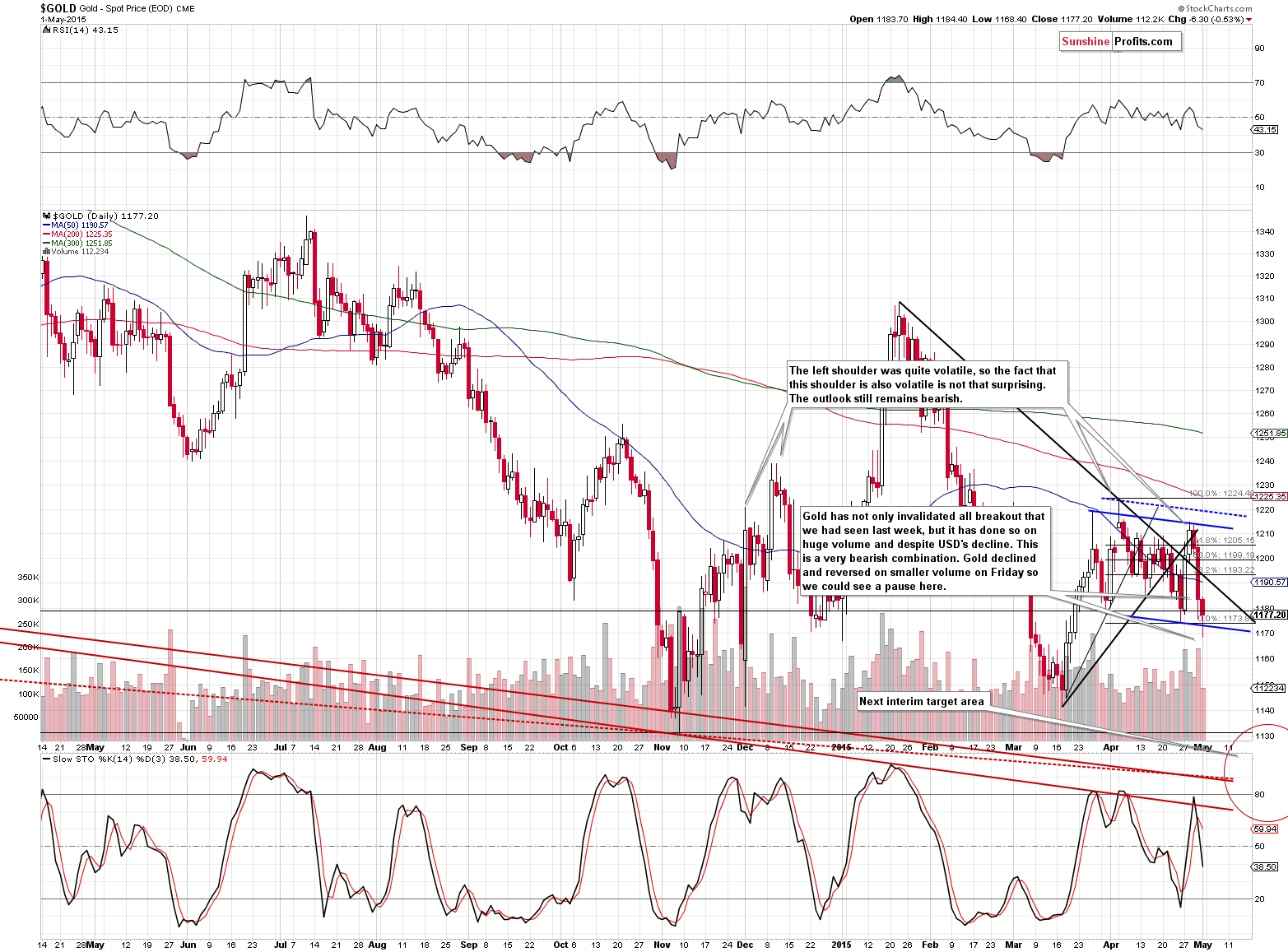
Task: Click the Volume 112,234 legend text
Action: (x=80, y=252)
